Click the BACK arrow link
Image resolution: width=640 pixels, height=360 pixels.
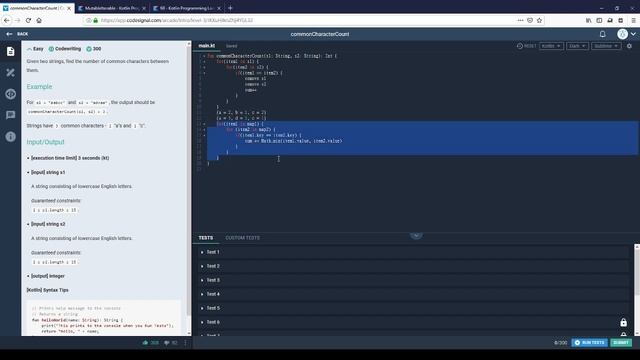pos(17,34)
